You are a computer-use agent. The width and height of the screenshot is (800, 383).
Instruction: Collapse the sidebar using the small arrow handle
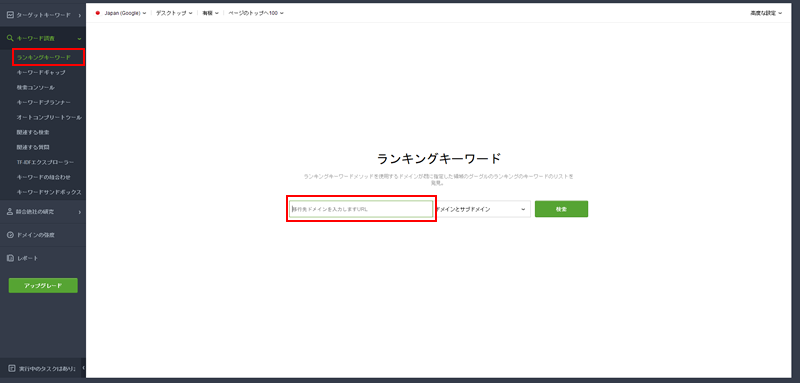(83, 368)
